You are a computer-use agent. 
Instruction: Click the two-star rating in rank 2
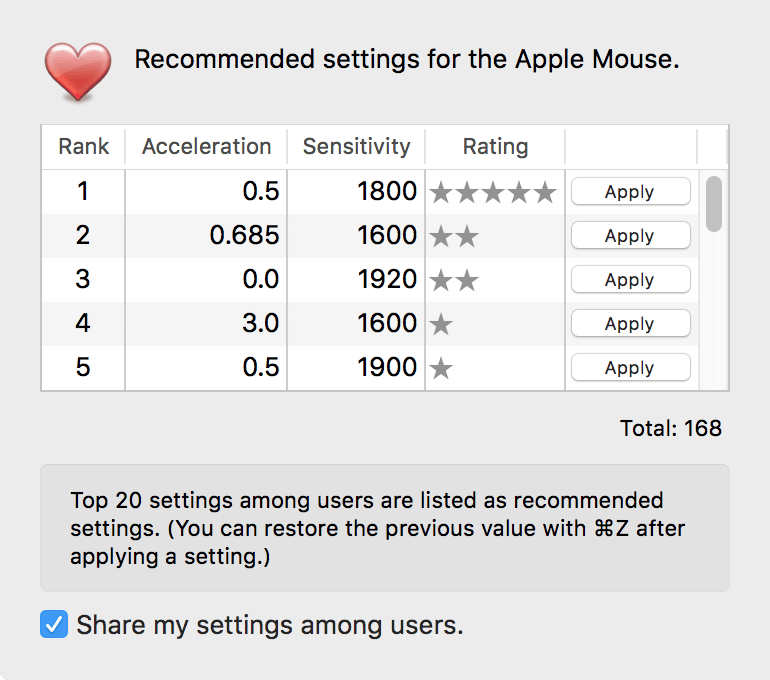click(454, 236)
